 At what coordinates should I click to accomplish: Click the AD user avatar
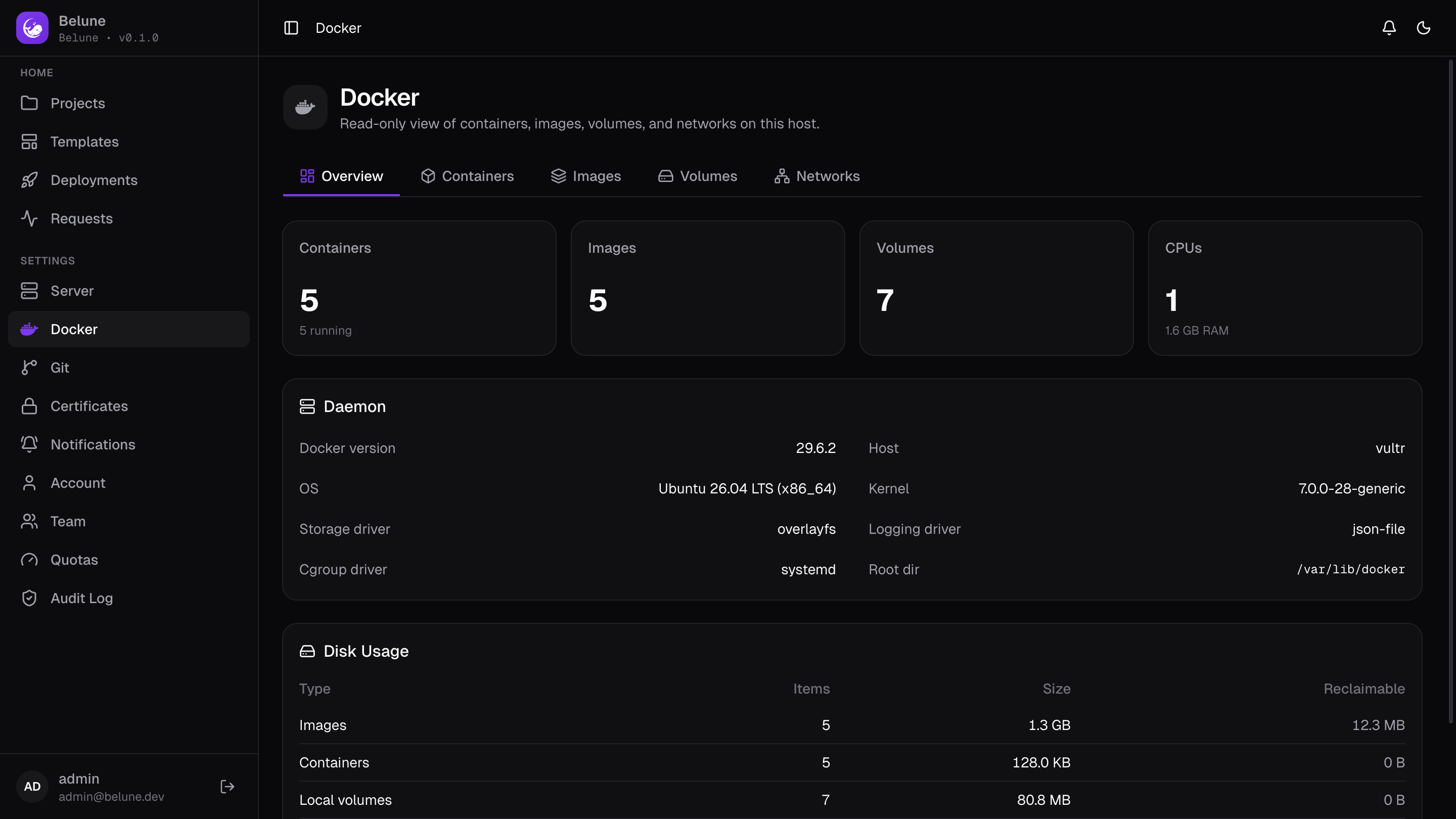point(32,786)
